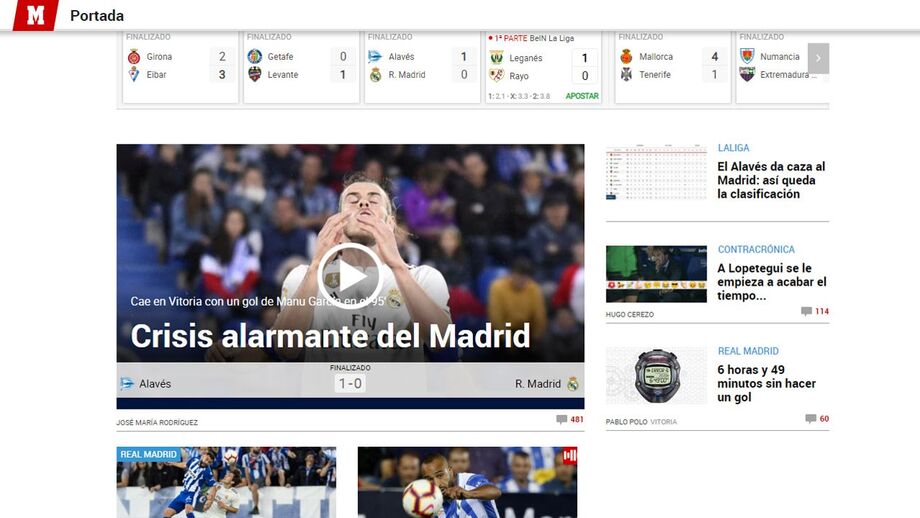
Task: Open the LALIGA category label
Action: pos(733,148)
